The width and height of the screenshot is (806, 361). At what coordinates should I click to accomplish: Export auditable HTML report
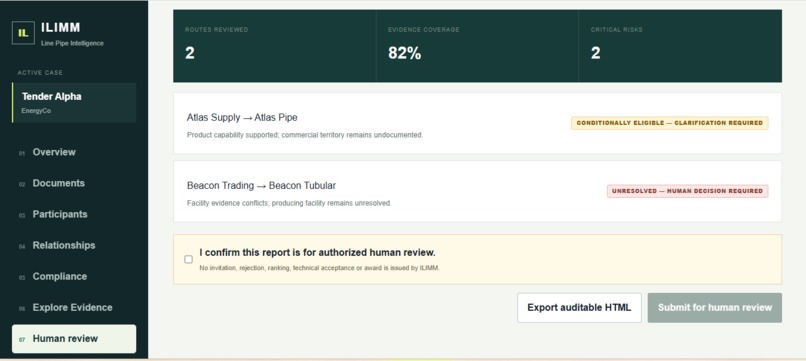point(579,308)
